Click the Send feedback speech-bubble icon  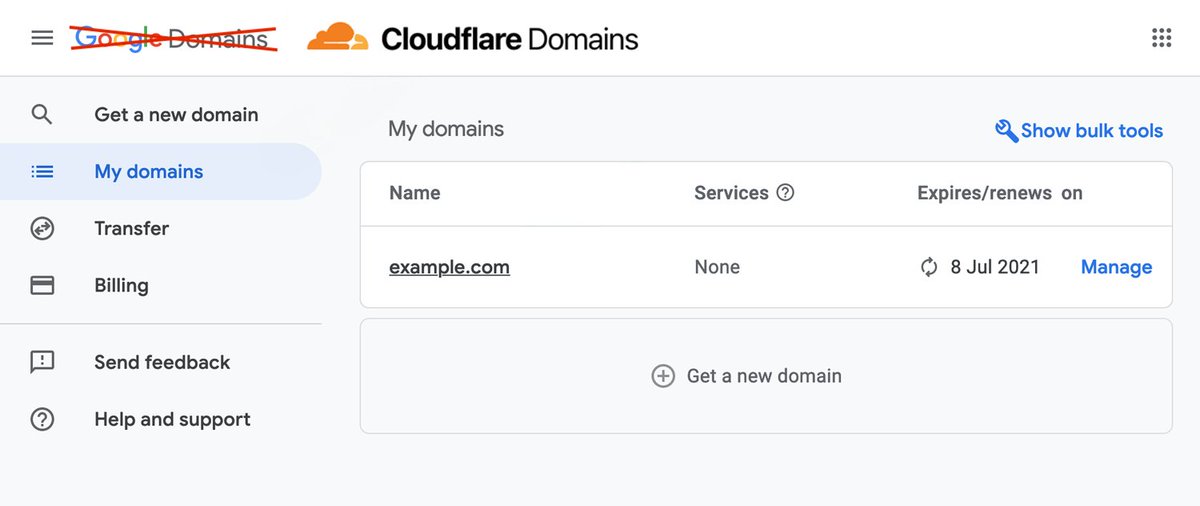42,362
